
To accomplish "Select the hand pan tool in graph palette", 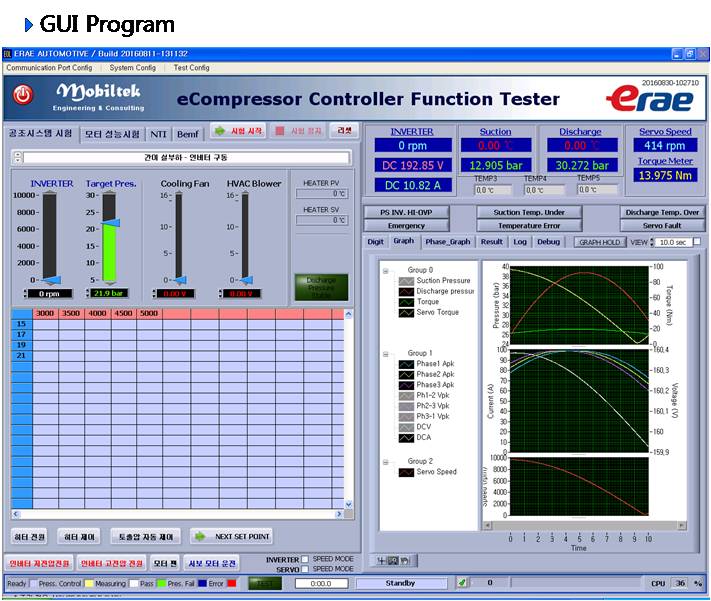I will pyautogui.click(x=404, y=561).
